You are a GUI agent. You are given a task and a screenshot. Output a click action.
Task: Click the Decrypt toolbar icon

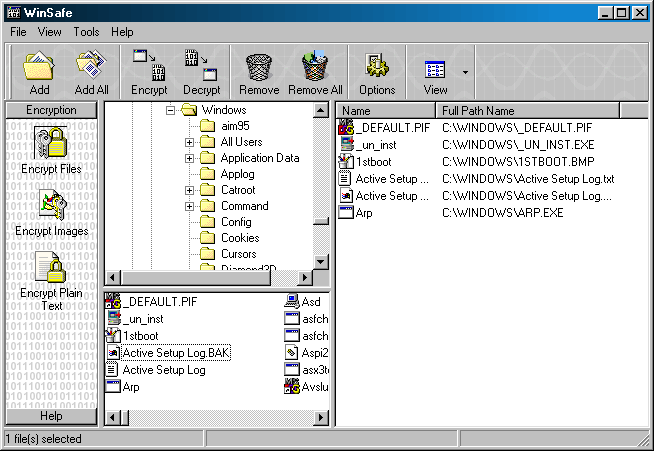[x=201, y=72]
